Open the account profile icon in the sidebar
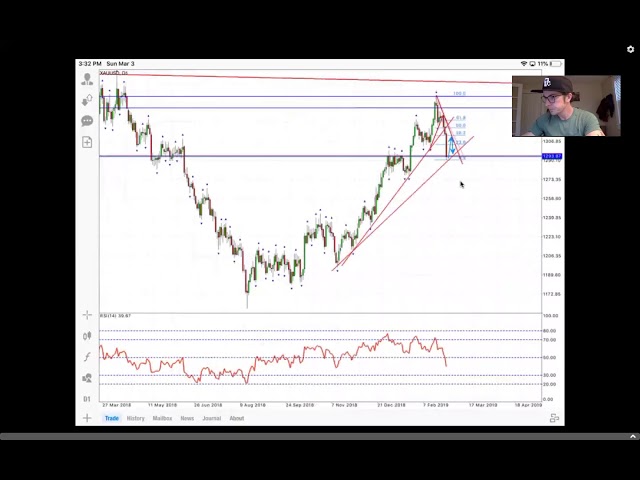640x480 pixels. (87, 80)
